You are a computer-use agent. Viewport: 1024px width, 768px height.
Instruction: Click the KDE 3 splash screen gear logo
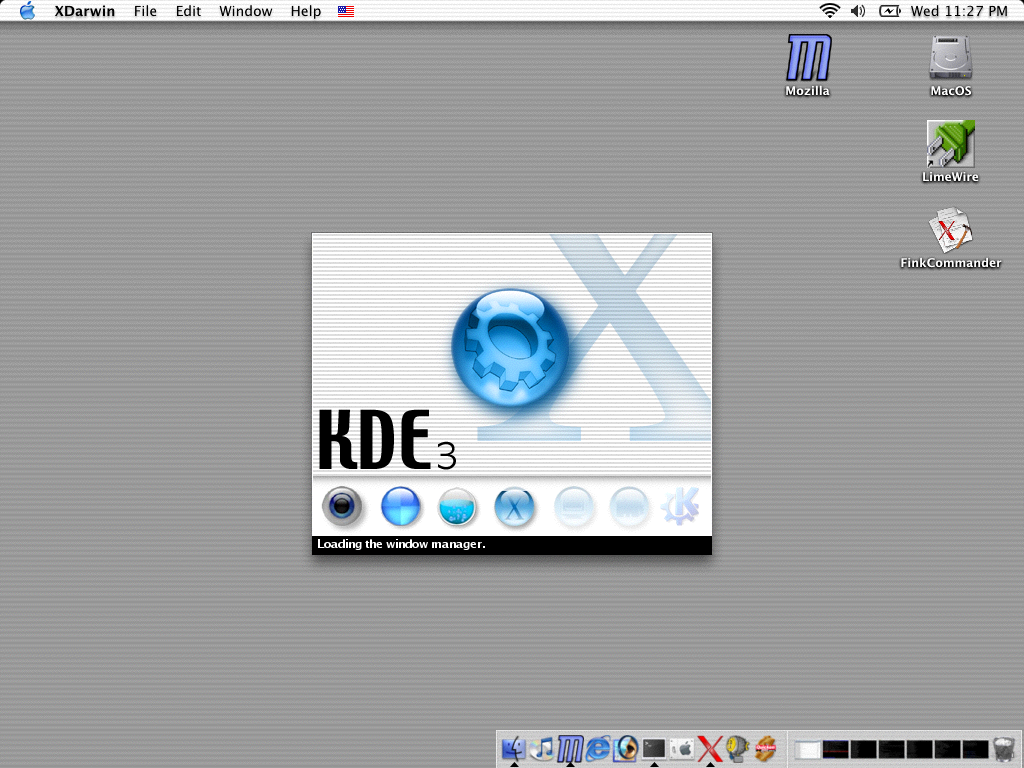[510, 347]
